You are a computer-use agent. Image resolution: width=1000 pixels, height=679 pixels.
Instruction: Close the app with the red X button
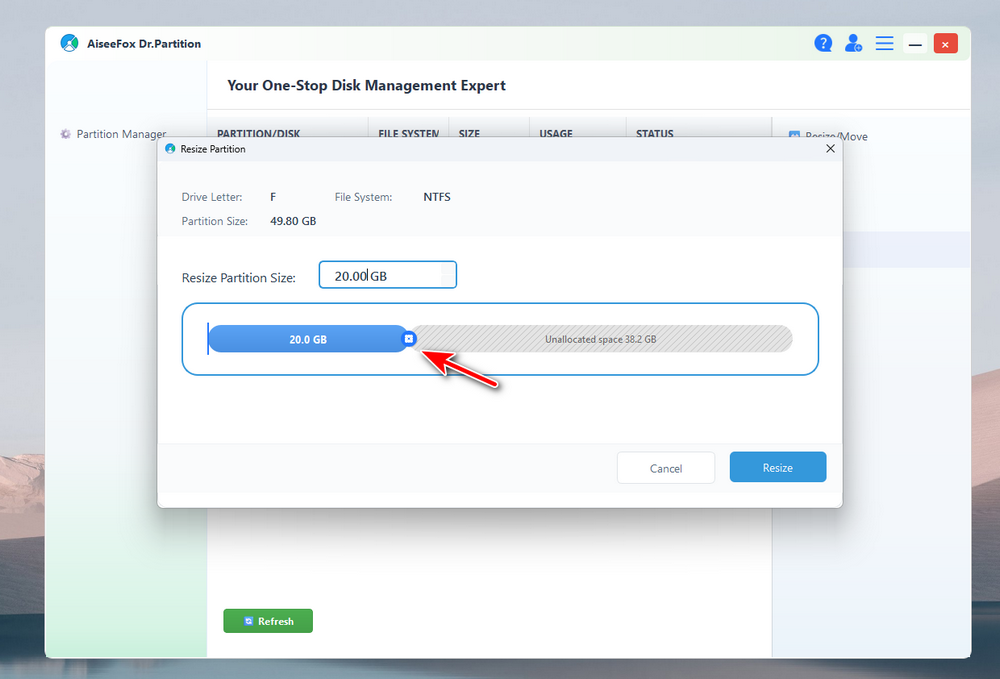pyautogui.click(x=945, y=43)
